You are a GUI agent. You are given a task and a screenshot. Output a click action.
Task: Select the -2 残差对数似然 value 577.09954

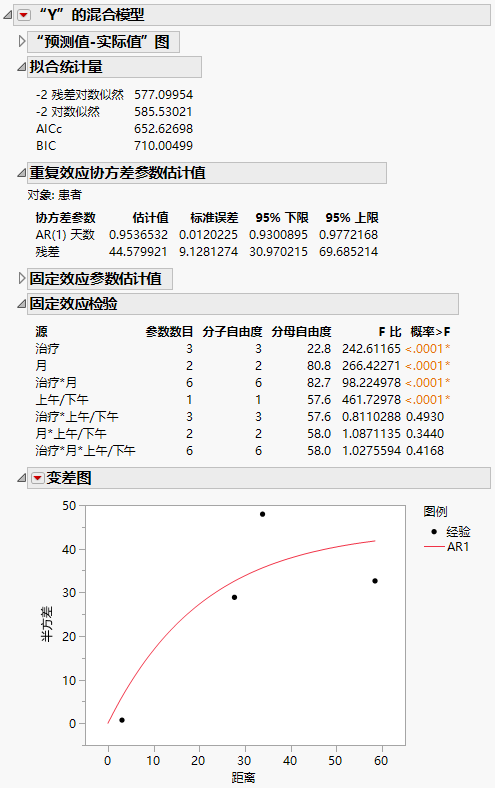click(x=163, y=94)
